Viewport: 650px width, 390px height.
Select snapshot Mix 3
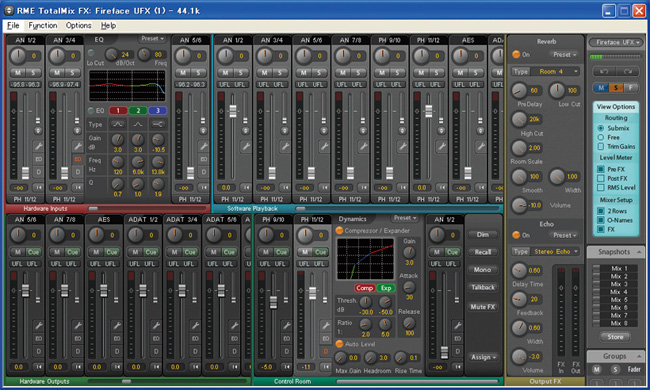click(x=615, y=284)
